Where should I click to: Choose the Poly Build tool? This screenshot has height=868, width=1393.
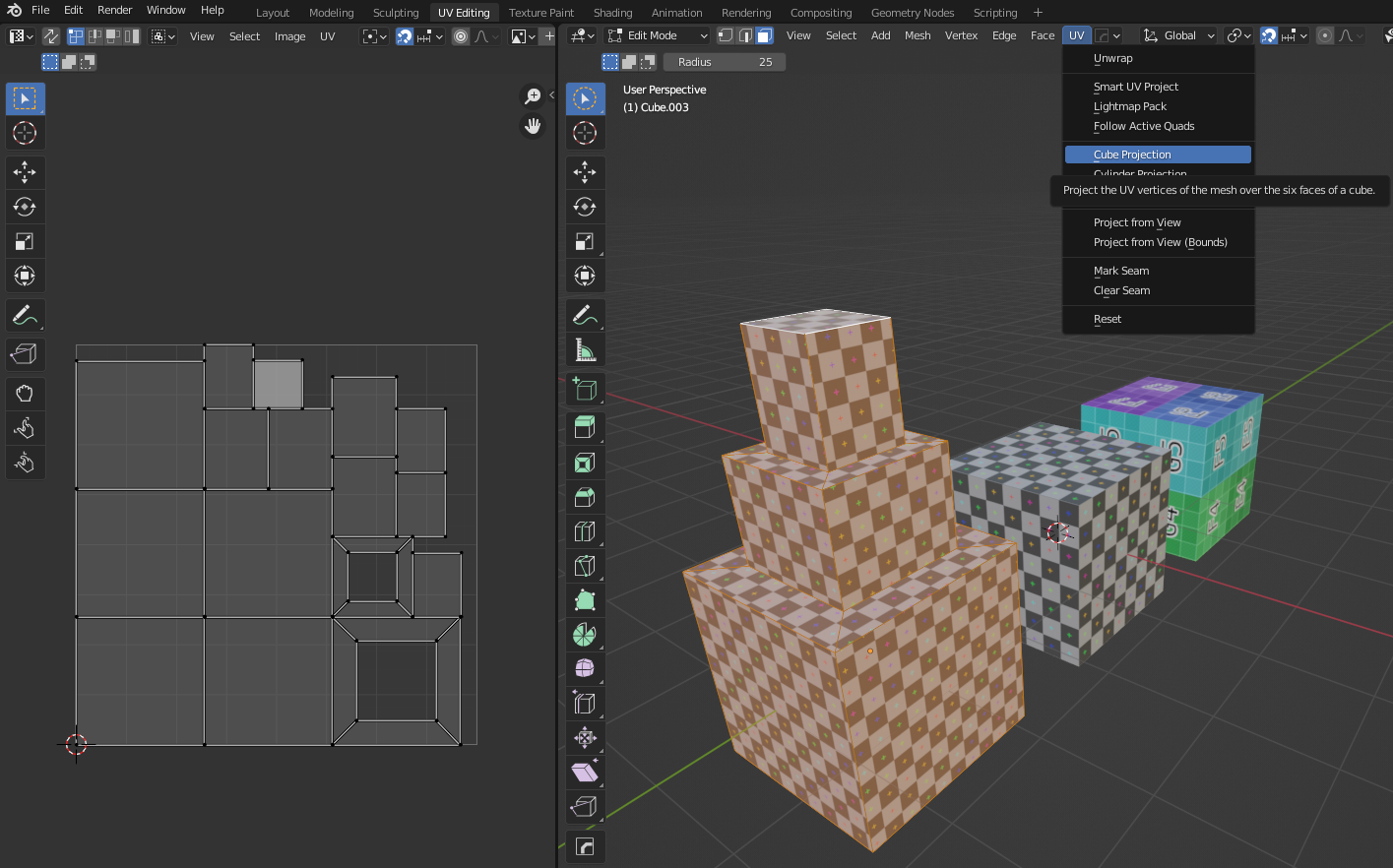coord(585,600)
